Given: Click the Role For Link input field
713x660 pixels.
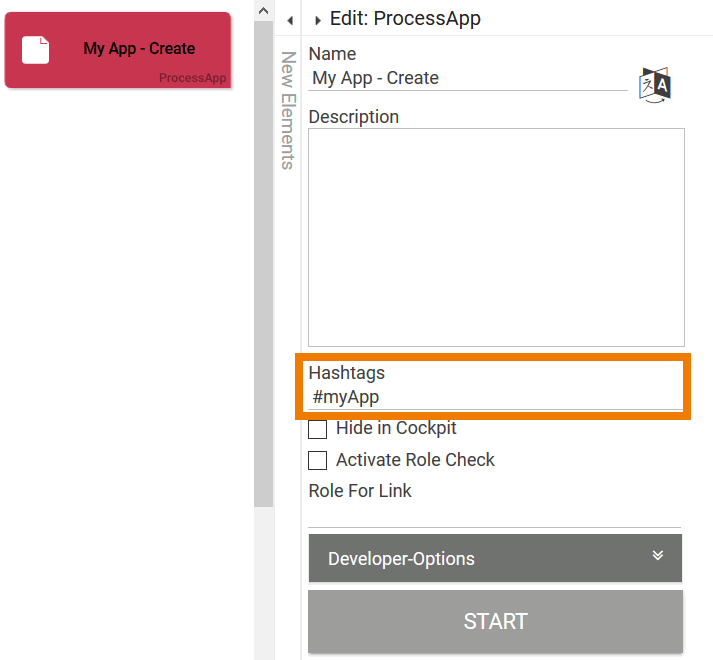Looking at the screenshot, I should point(494,516).
